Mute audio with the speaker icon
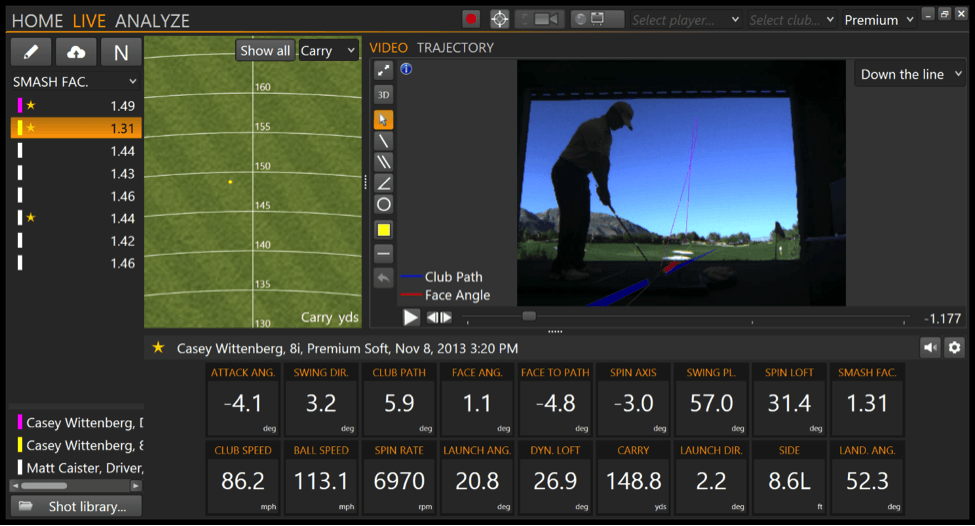Screen dimensions: 975x526 [931, 347]
